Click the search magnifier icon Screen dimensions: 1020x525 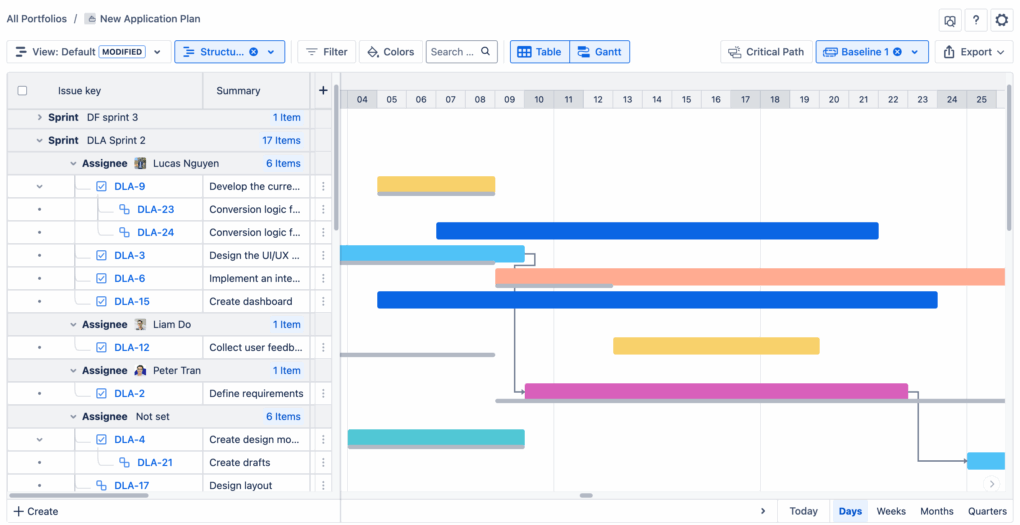[485, 51]
